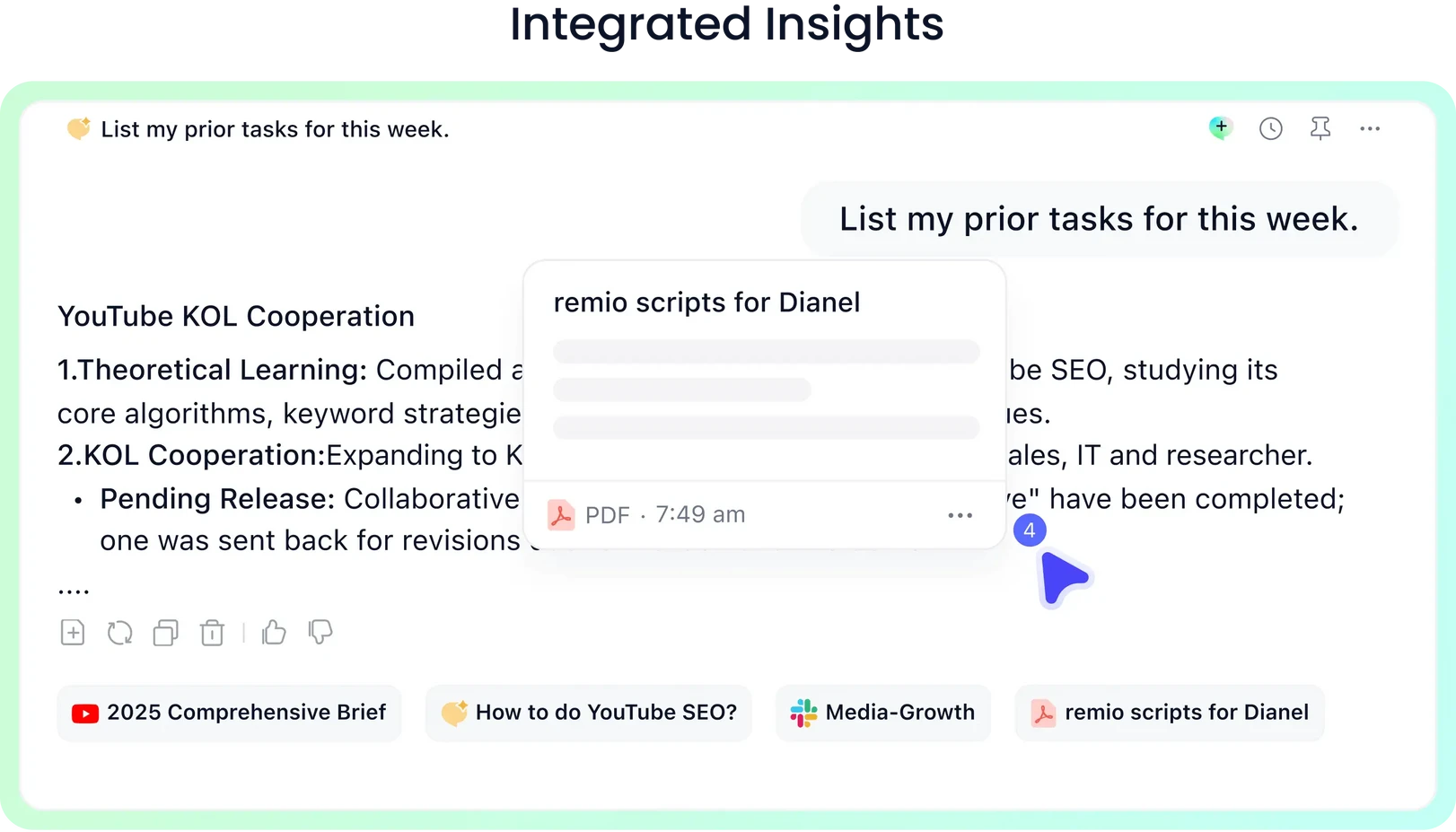Click the PDF file icon in the preview card
The height and width of the screenshot is (832, 1456).
pyautogui.click(x=561, y=515)
